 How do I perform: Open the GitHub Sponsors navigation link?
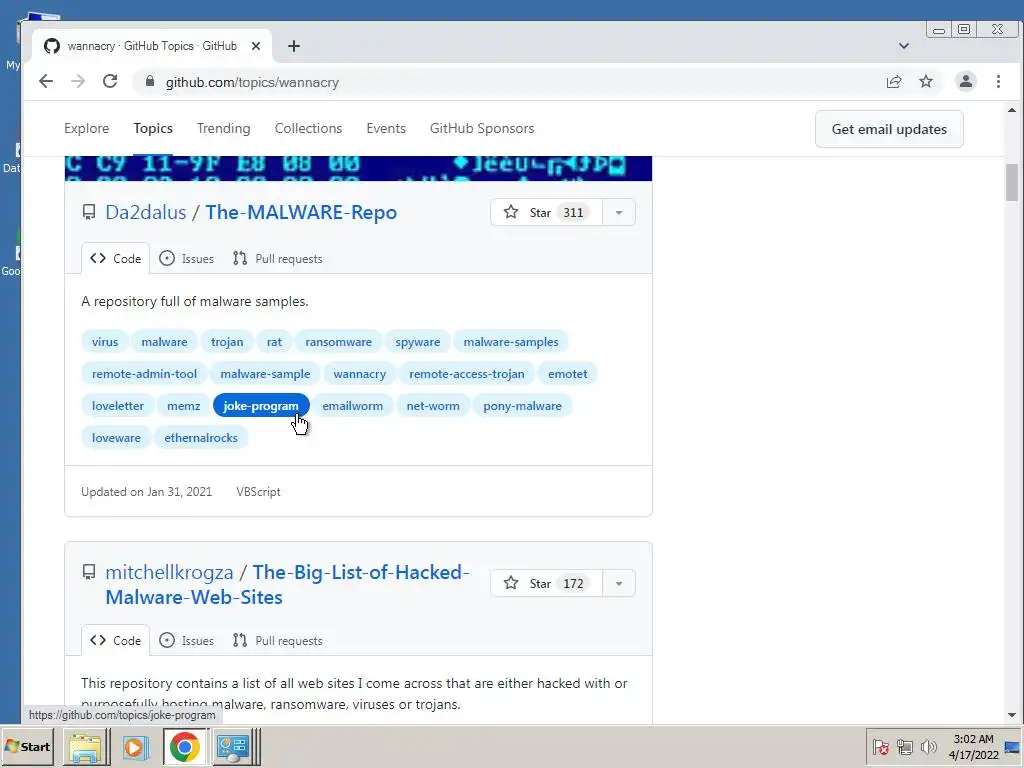[482, 129]
